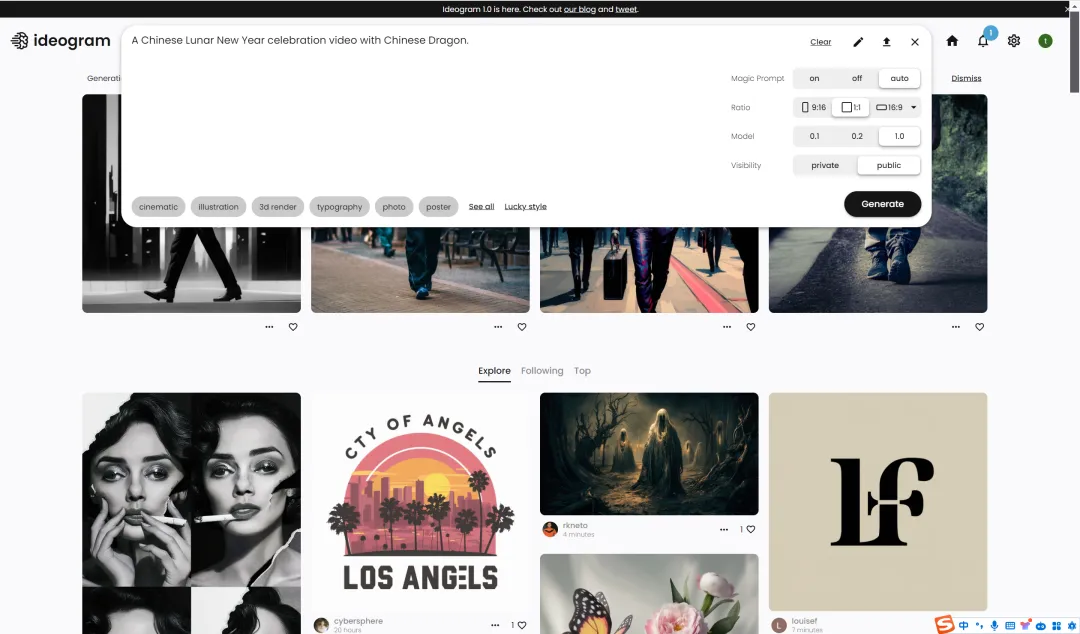This screenshot has width=1080, height=634.
Task: Click the upload image icon
Action: coord(886,42)
